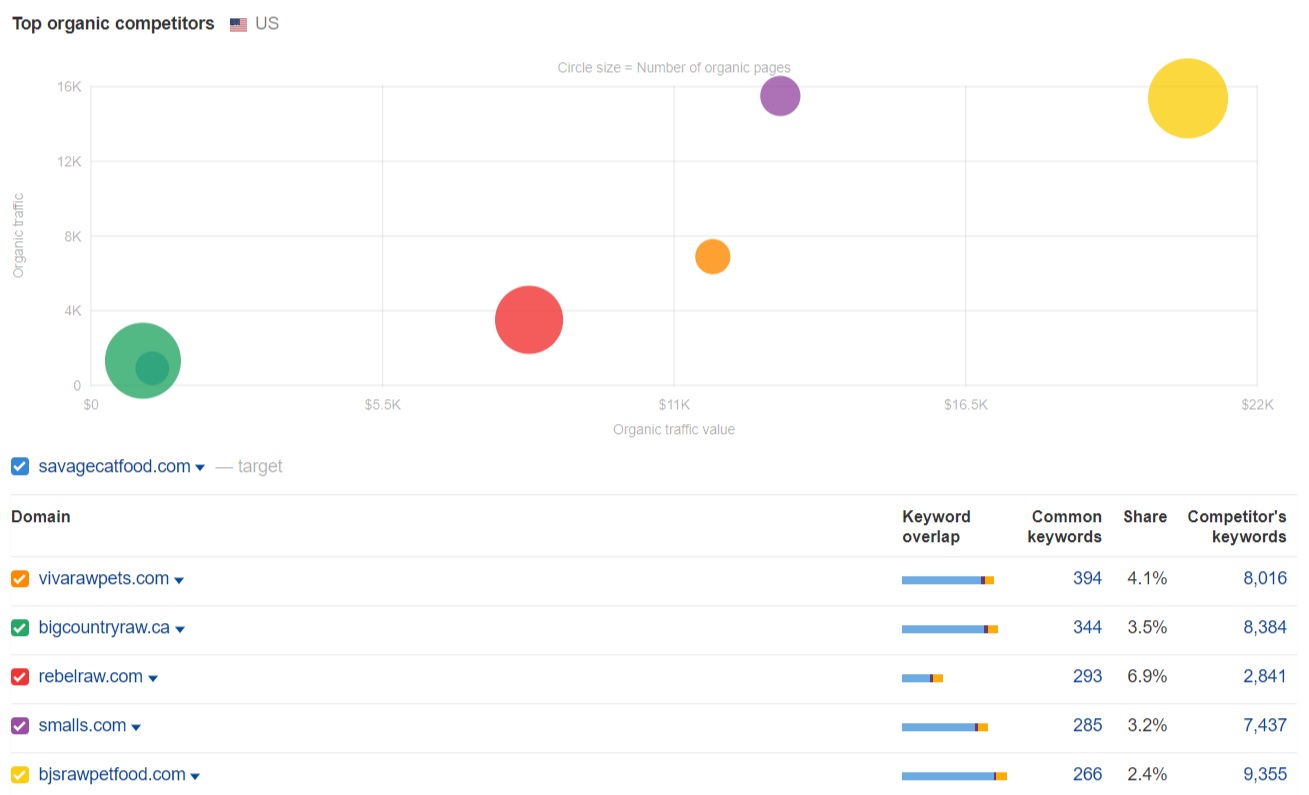Expand the savagecatfood.com dropdown arrow
The width and height of the screenshot is (1309, 795).
tap(200, 468)
